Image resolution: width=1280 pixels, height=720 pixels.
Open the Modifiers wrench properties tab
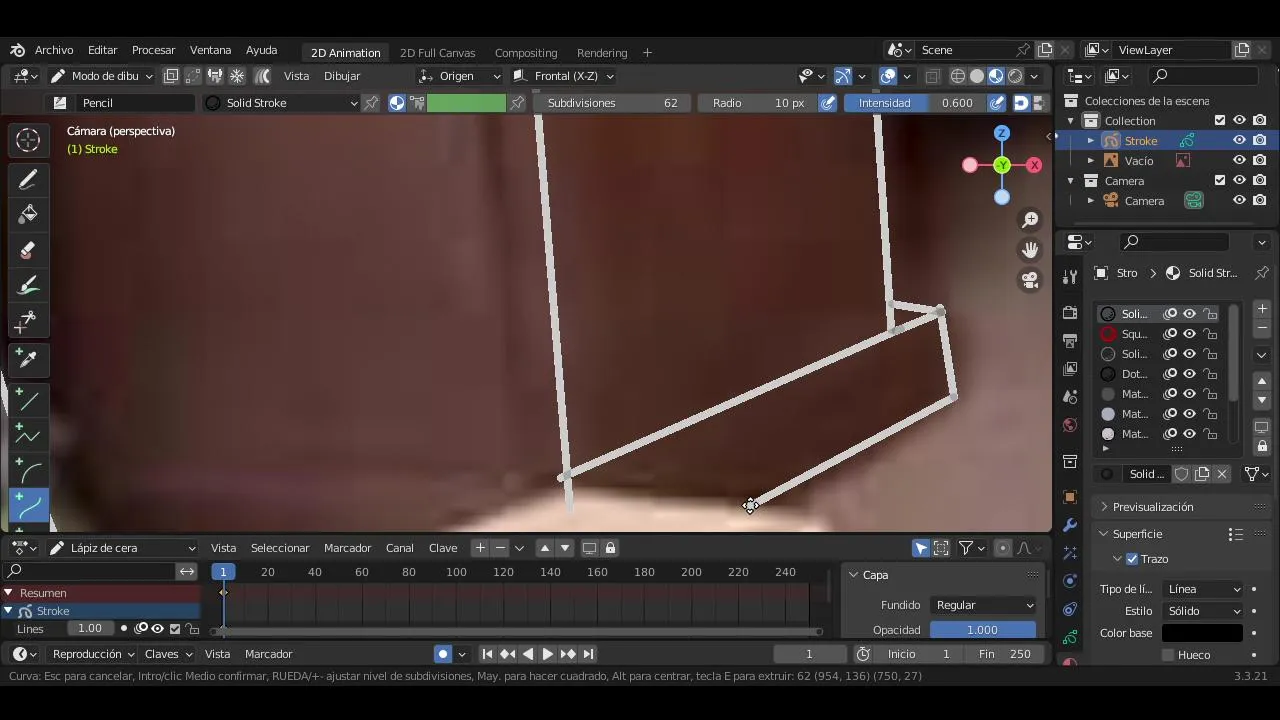click(x=1070, y=525)
